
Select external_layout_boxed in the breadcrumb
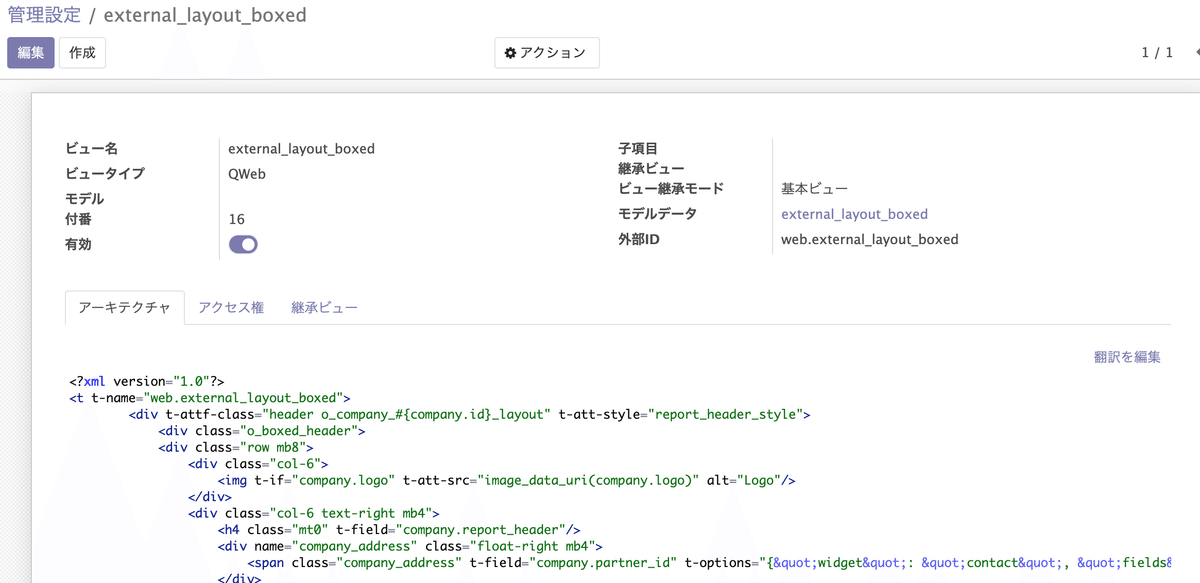click(x=204, y=16)
